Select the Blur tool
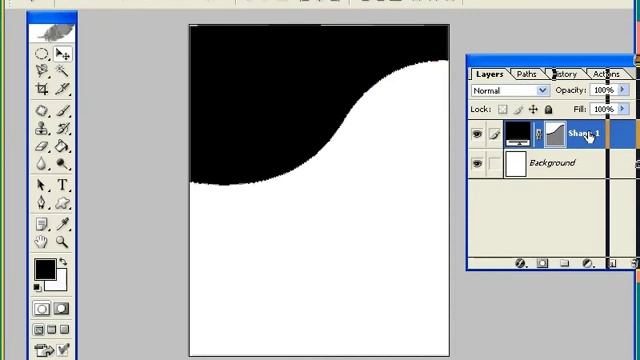This screenshot has width=640, height=360. (41, 163)
